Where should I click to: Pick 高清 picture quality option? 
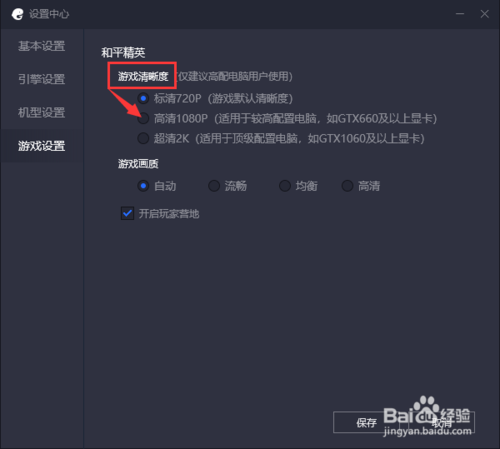pos(347,186)
